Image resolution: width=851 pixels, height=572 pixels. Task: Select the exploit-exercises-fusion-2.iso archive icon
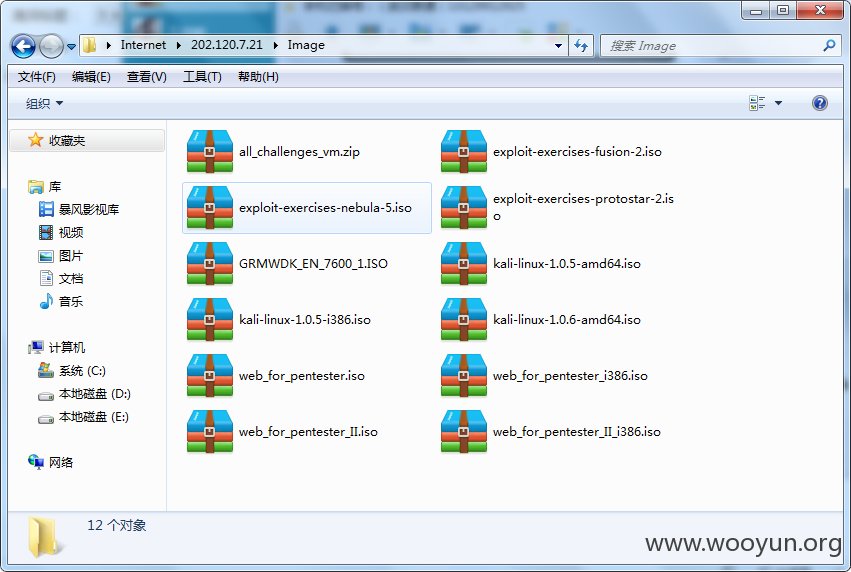tap(464, 152)
